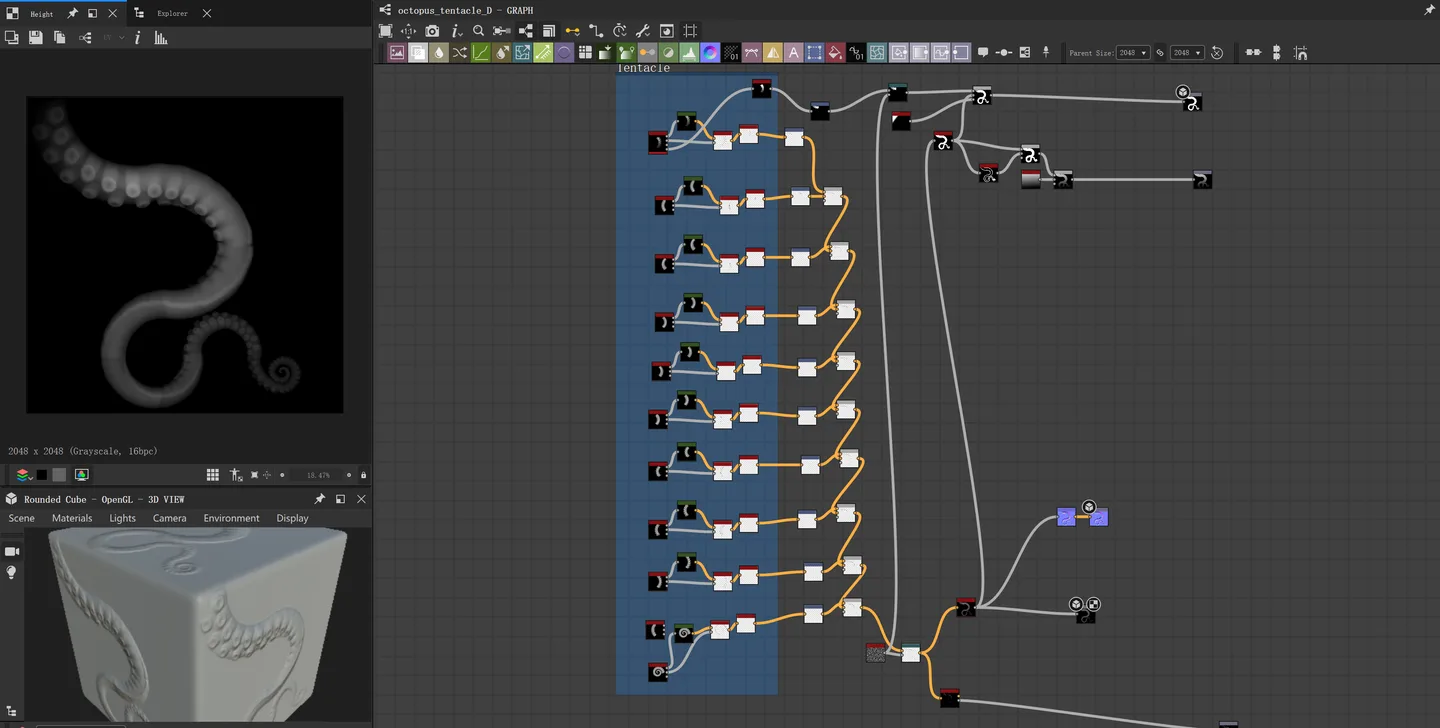
Task: Toggle link between parent size width and height
Action: pos(1160,53)
